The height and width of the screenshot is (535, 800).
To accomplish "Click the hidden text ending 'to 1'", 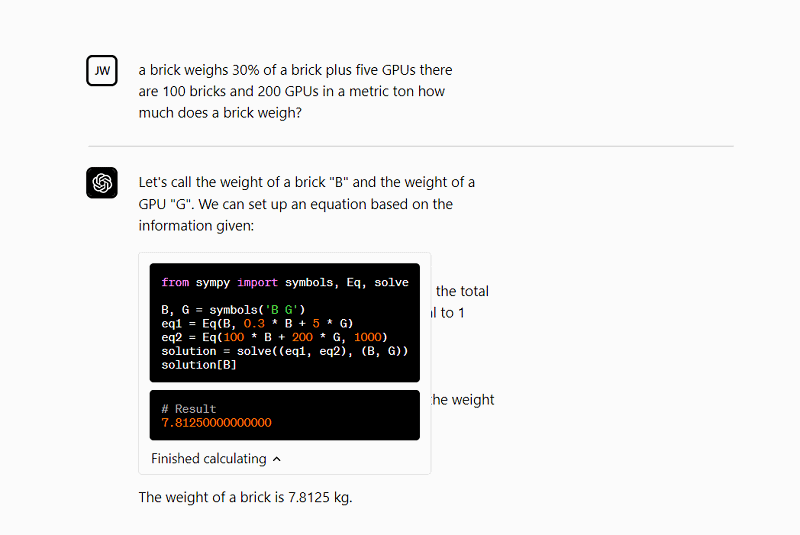I will [x=448, y=313].
